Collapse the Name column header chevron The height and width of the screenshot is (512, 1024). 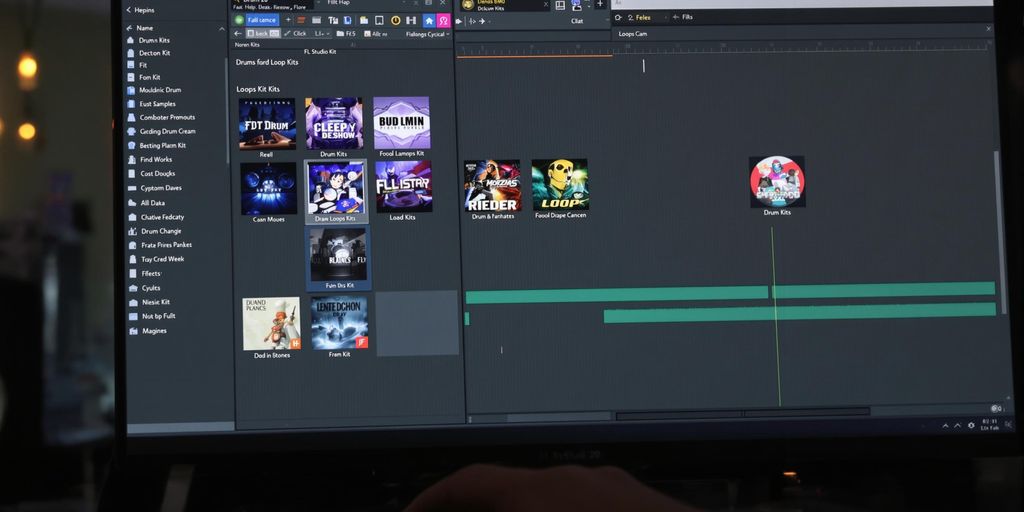click(129, 28)
